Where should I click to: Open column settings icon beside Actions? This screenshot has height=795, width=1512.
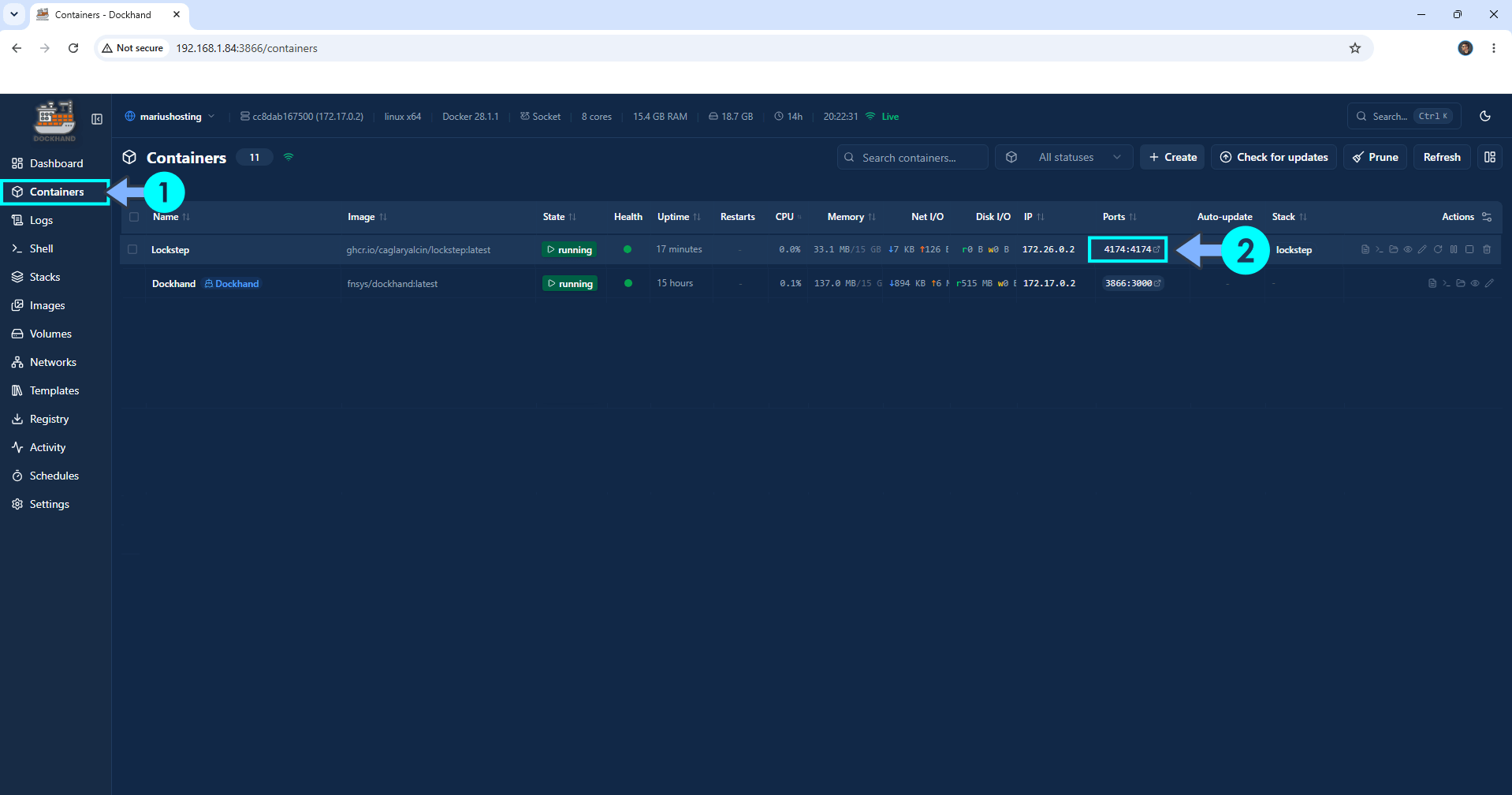(x=1487, y=217)
